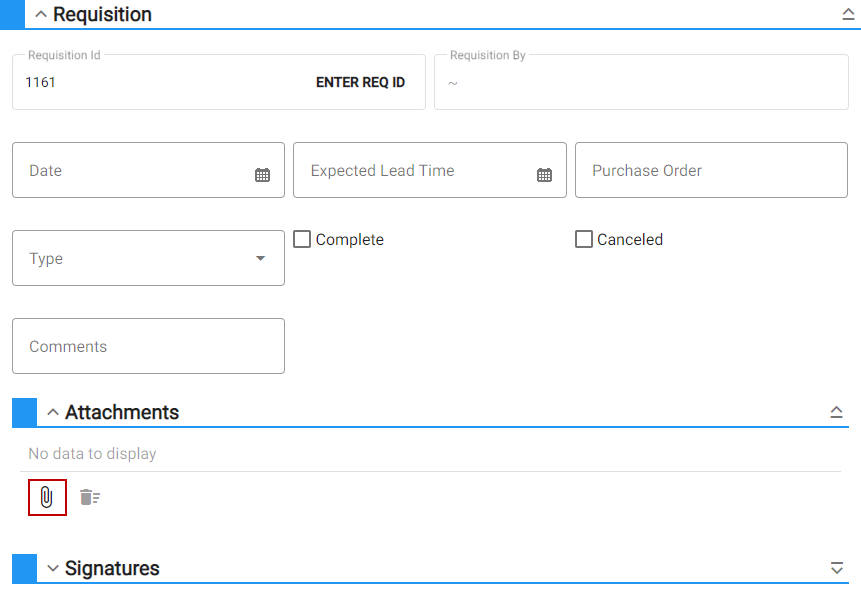Click the ENTER REQ ID button
The image size is (861, 608).
(x=360, y=82)
